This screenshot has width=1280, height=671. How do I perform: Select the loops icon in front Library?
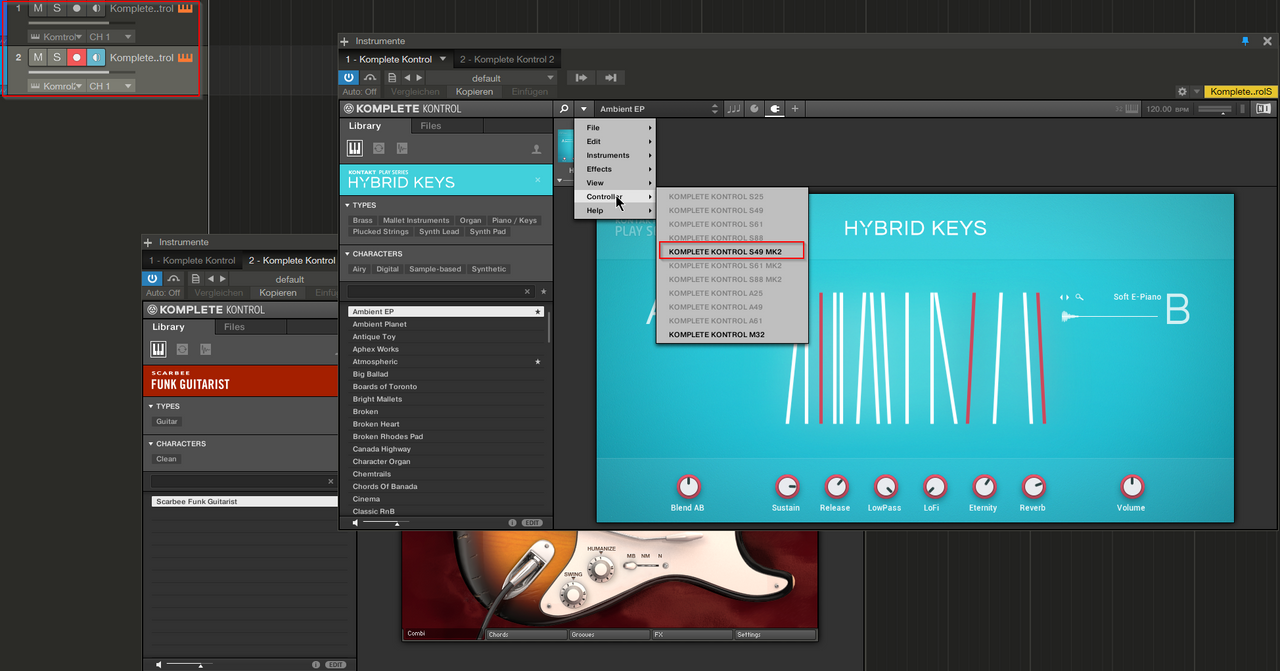coord(379,149)
